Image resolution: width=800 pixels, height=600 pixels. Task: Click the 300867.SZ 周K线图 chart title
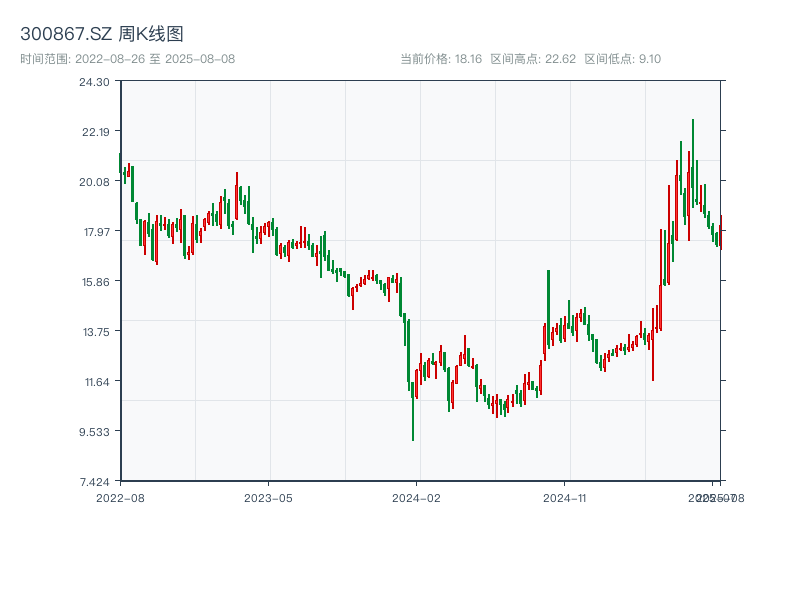tap(102, 34)
